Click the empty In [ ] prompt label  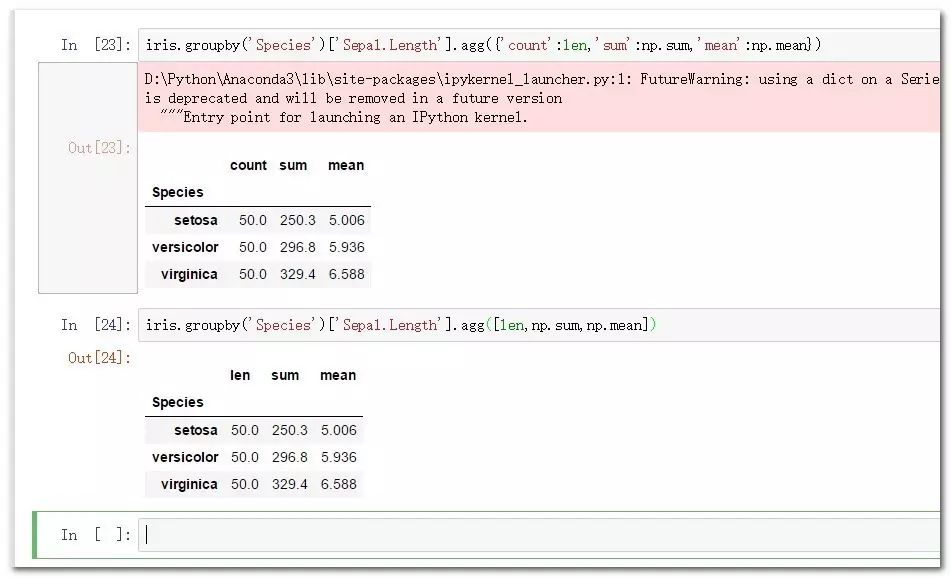coord(96,534)
